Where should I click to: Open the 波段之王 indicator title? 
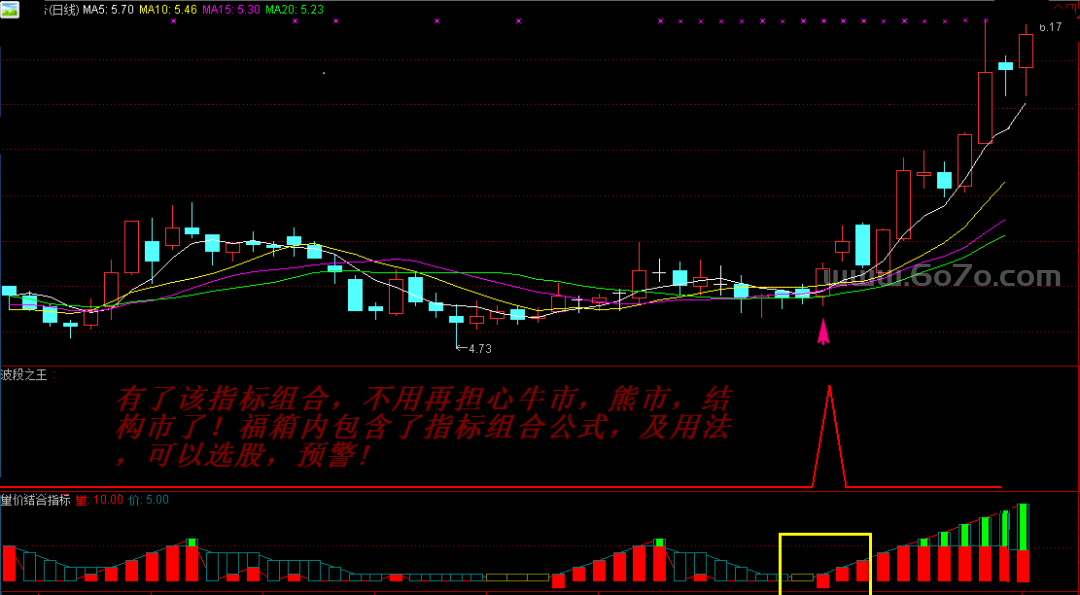[x=24, y=375]
